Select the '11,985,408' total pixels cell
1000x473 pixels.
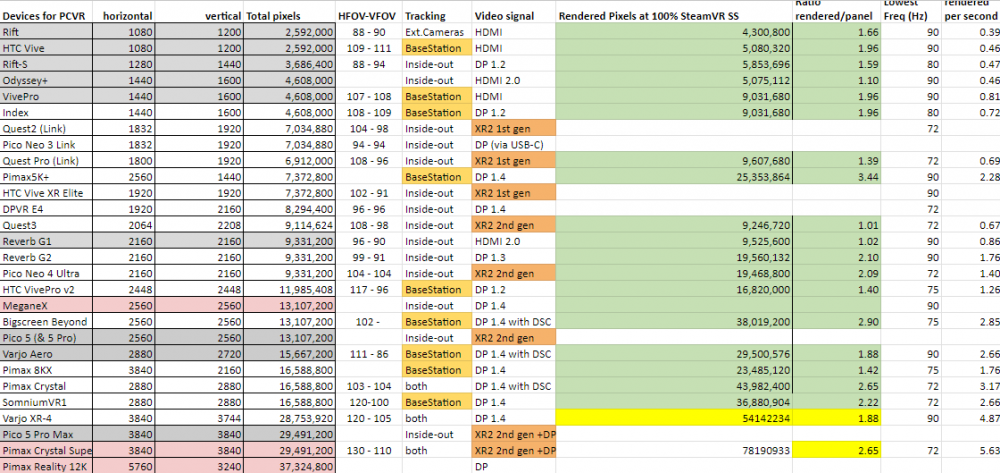pos(289,289)
